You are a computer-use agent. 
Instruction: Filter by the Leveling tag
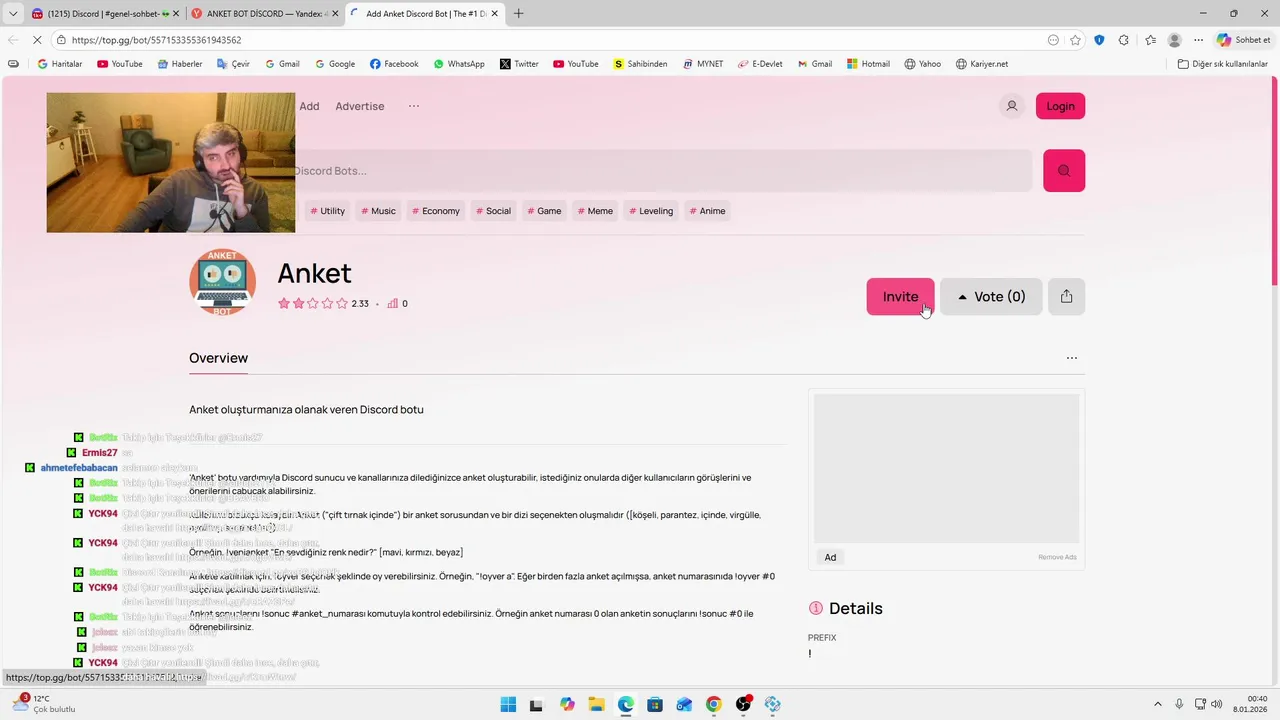pos(652,211)
